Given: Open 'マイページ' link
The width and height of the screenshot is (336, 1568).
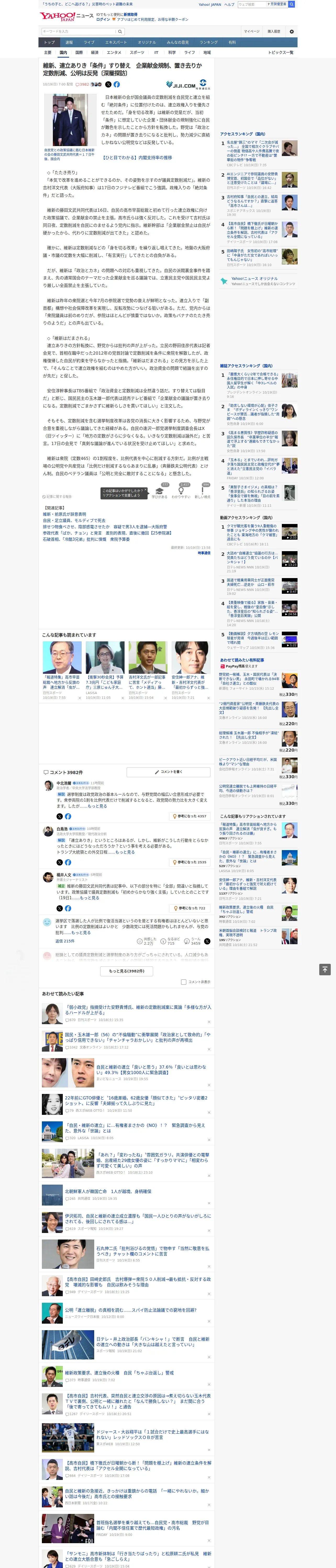Looking at the screenshot, I should [252, 32].
